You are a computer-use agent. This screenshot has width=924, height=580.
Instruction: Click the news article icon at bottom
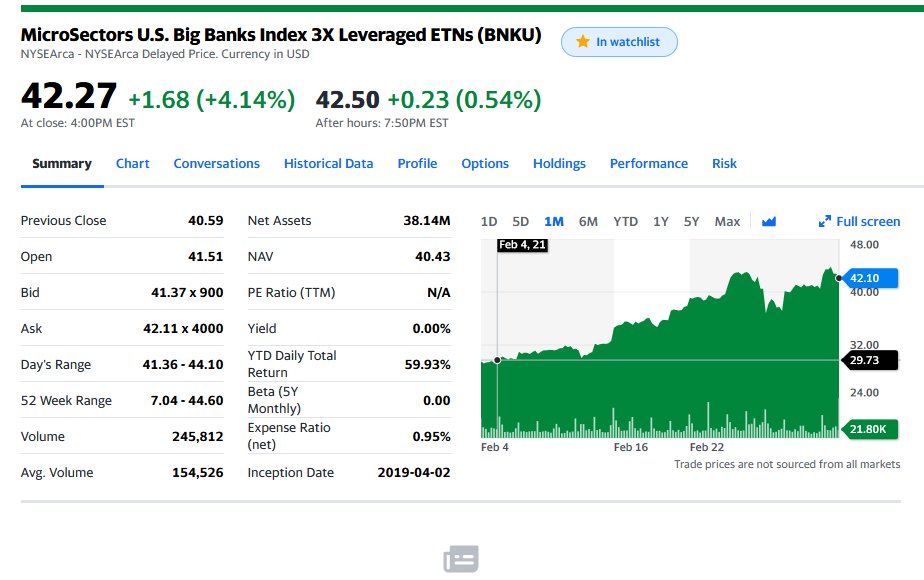[x=461, y=559]
